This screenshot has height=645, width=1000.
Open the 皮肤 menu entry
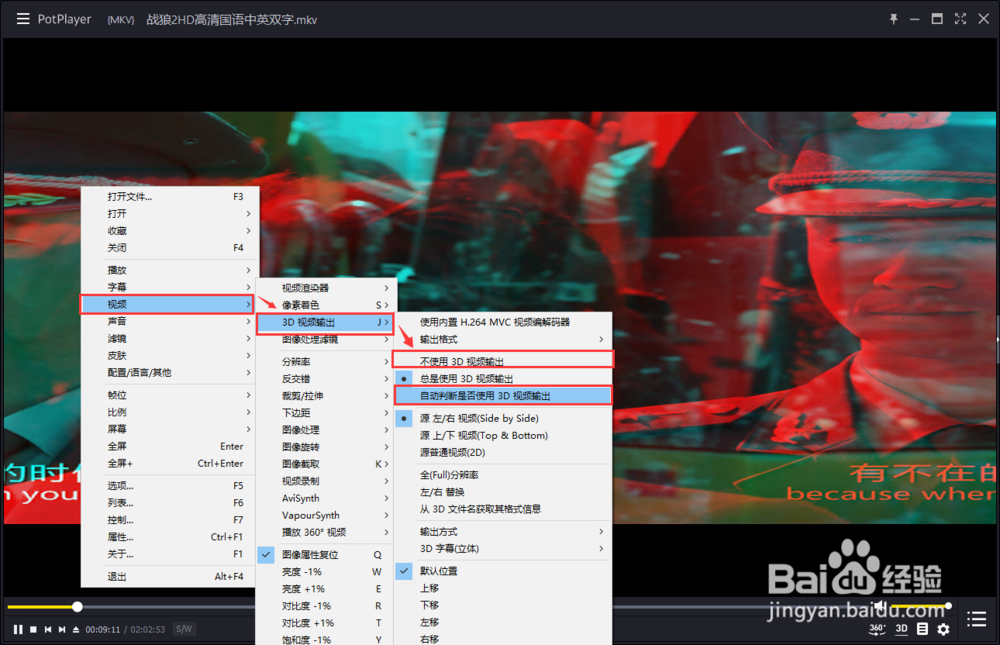tap(168, 355)
